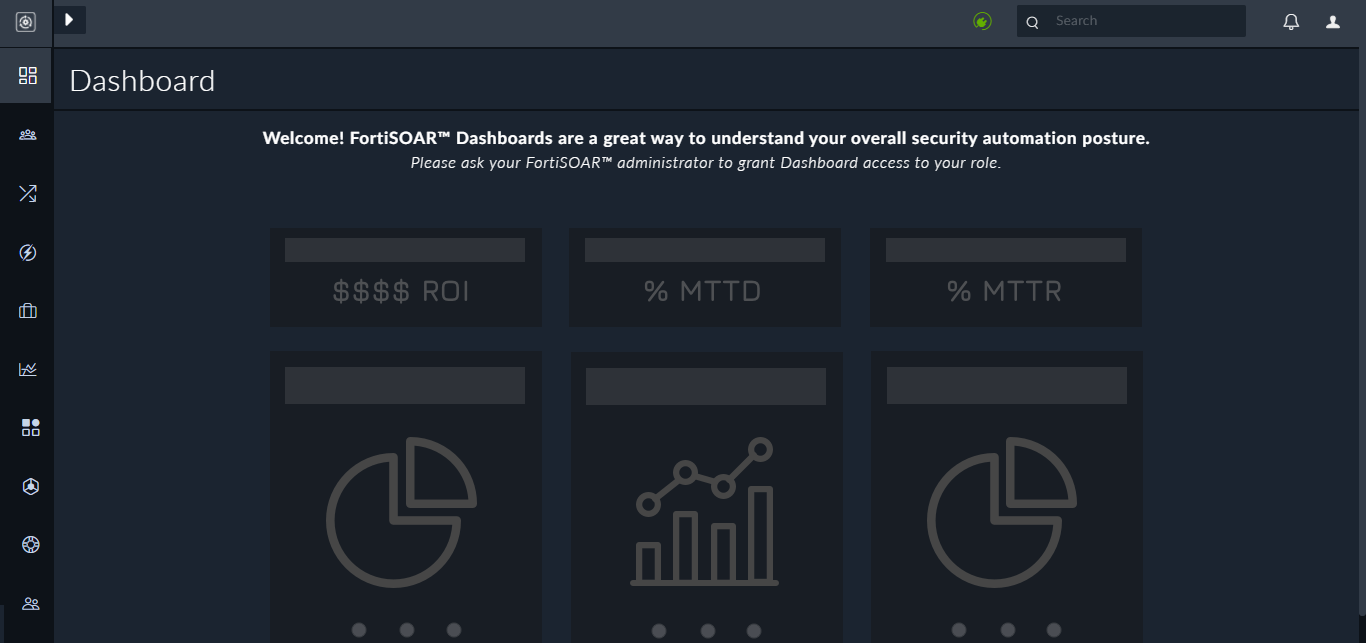Open the user profile dropdown

click(x=1332, y=20)
